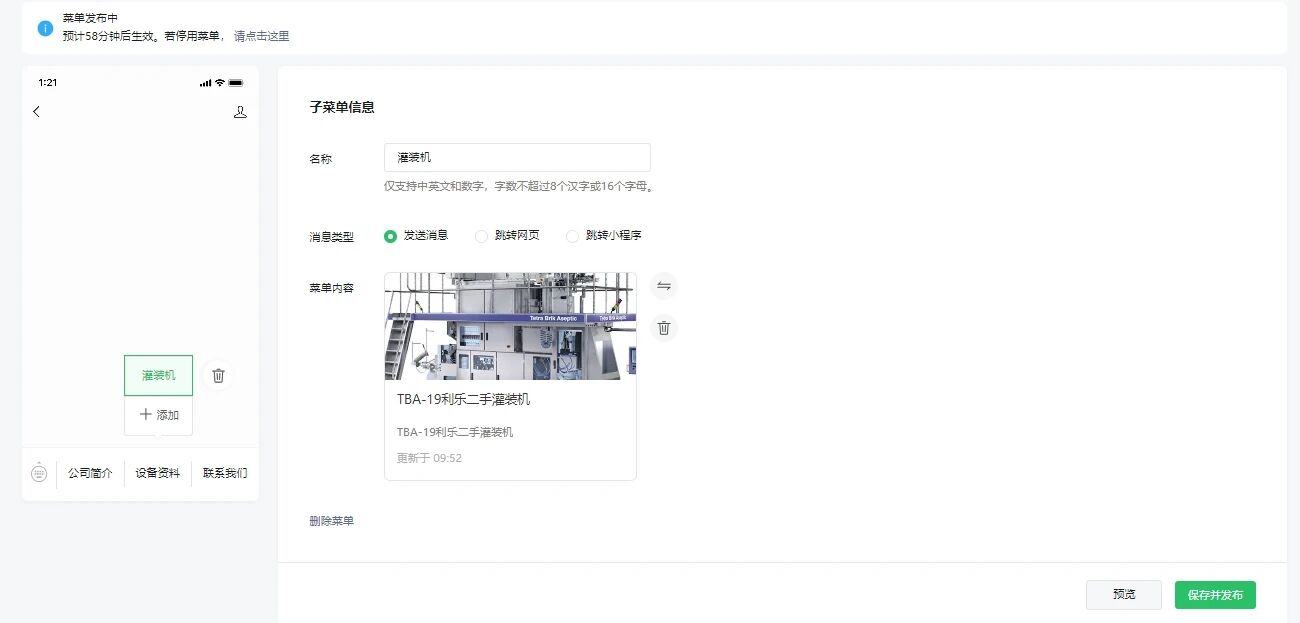This screenshot has width=1300, height=623.
Task: Click the 子菜单信息 heading
Action: [x=342, y=107]
